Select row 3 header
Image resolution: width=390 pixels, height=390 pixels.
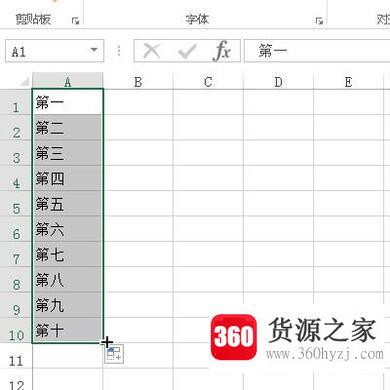coord(16,153)
